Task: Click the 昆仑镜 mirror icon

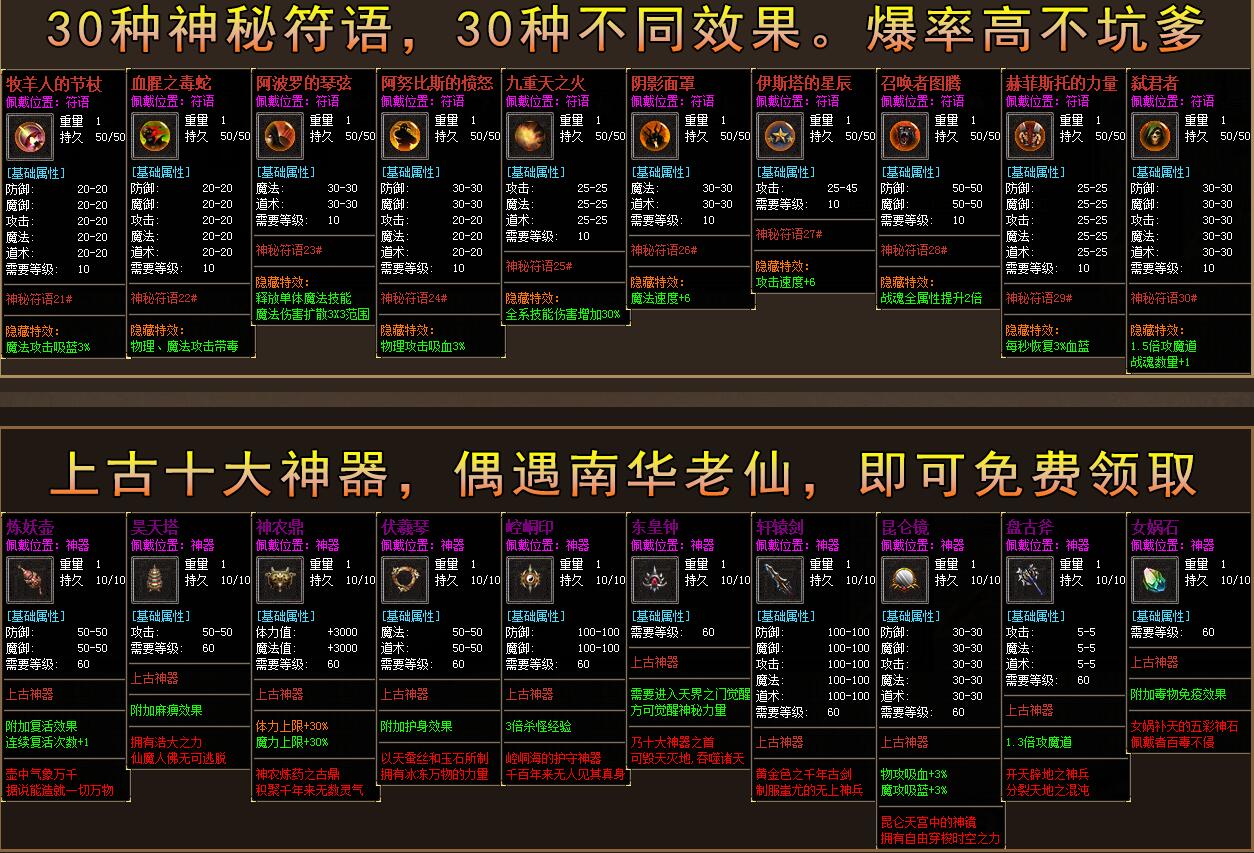Action: pyautogui.click(x=904, y=580)
